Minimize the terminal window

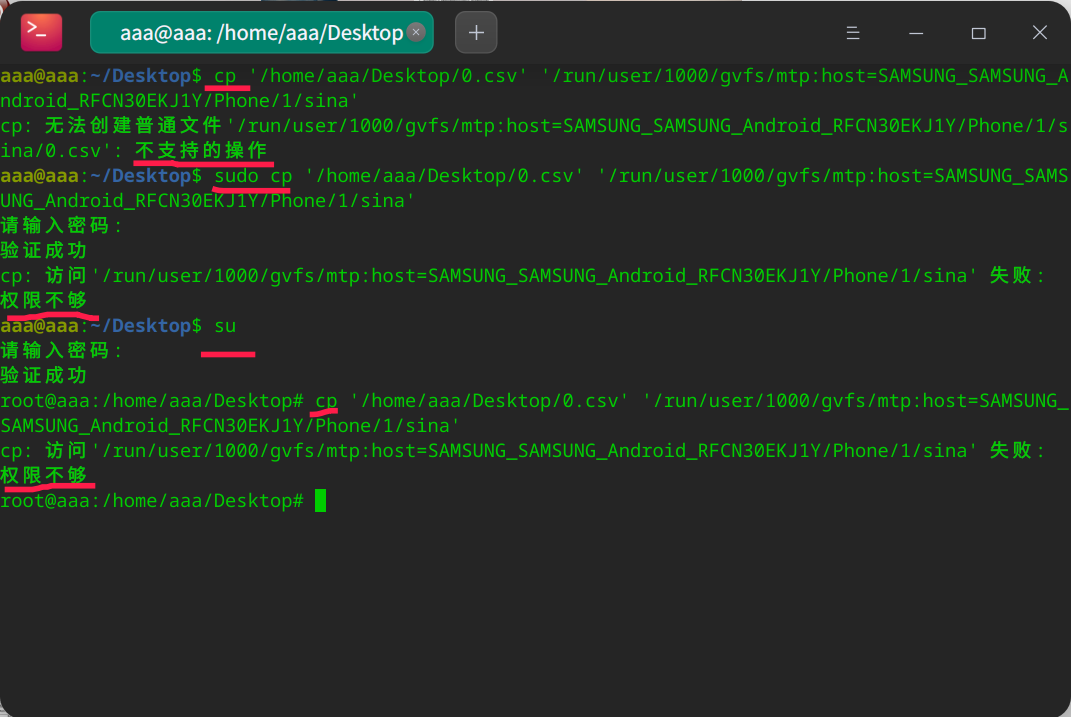click(x=916, y=33)
